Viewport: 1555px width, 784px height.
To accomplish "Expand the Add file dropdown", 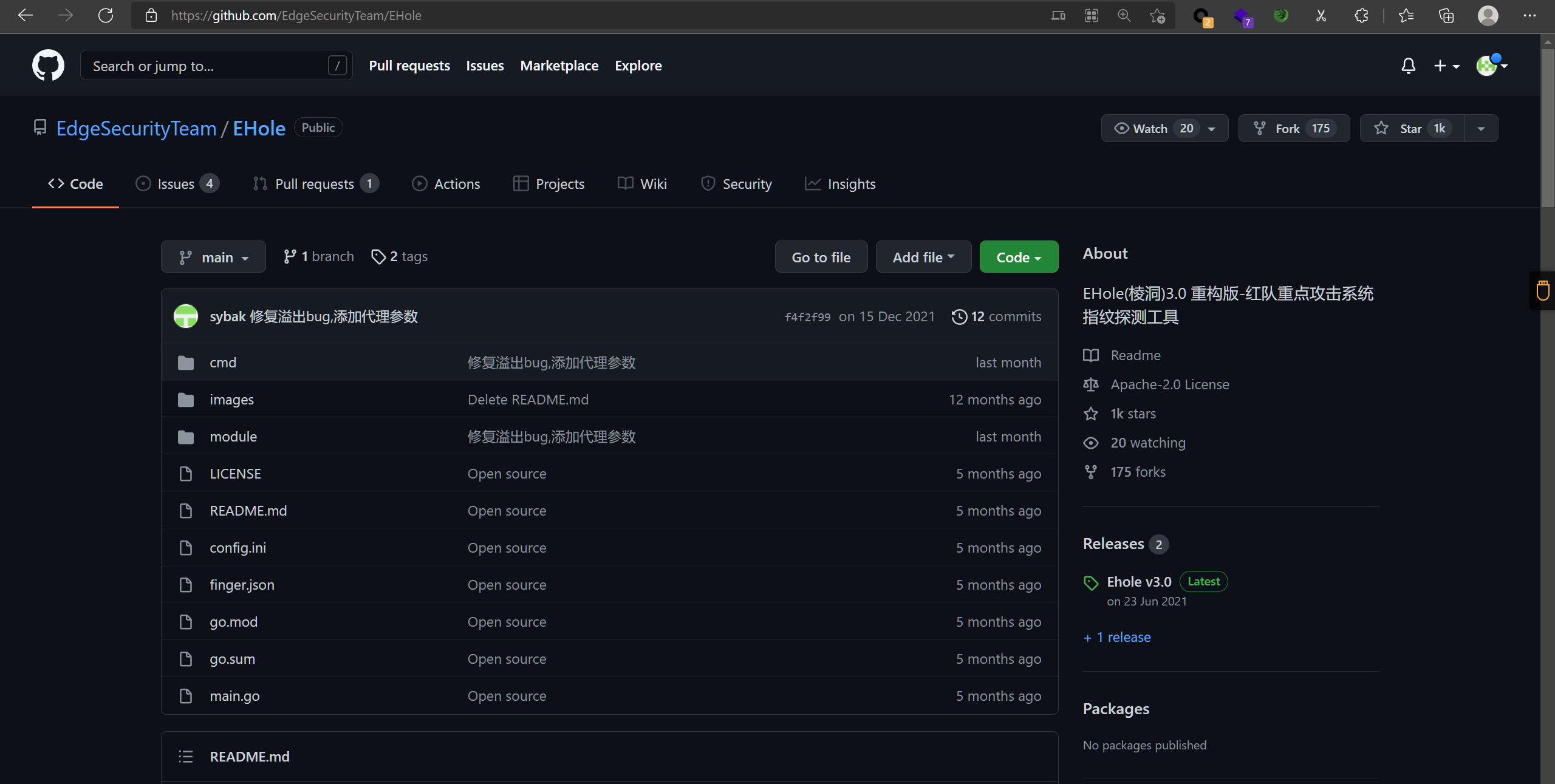I will [x=923, y=257].
